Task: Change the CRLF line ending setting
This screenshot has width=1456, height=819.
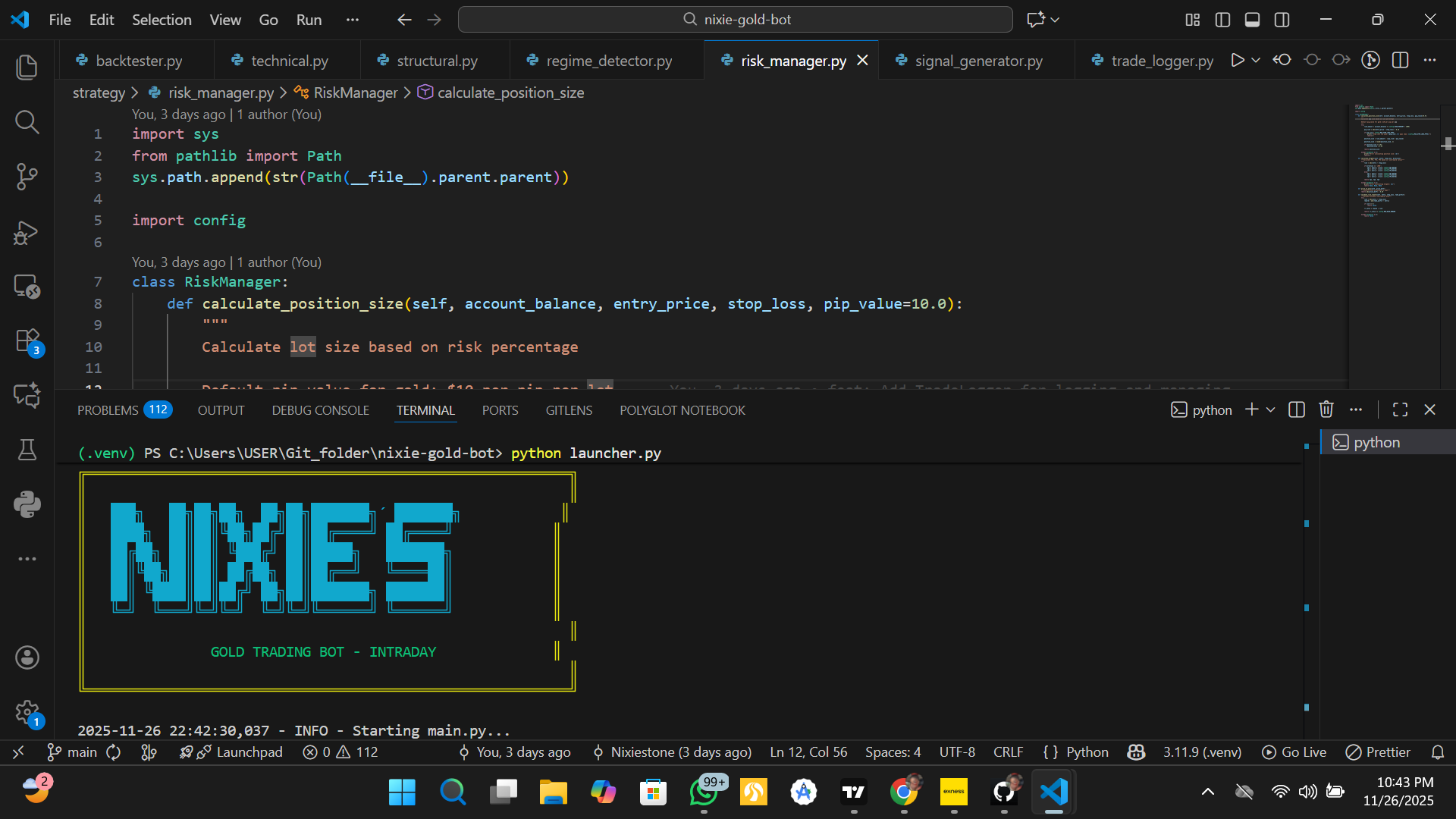Action: click(x=1008, y=752)
